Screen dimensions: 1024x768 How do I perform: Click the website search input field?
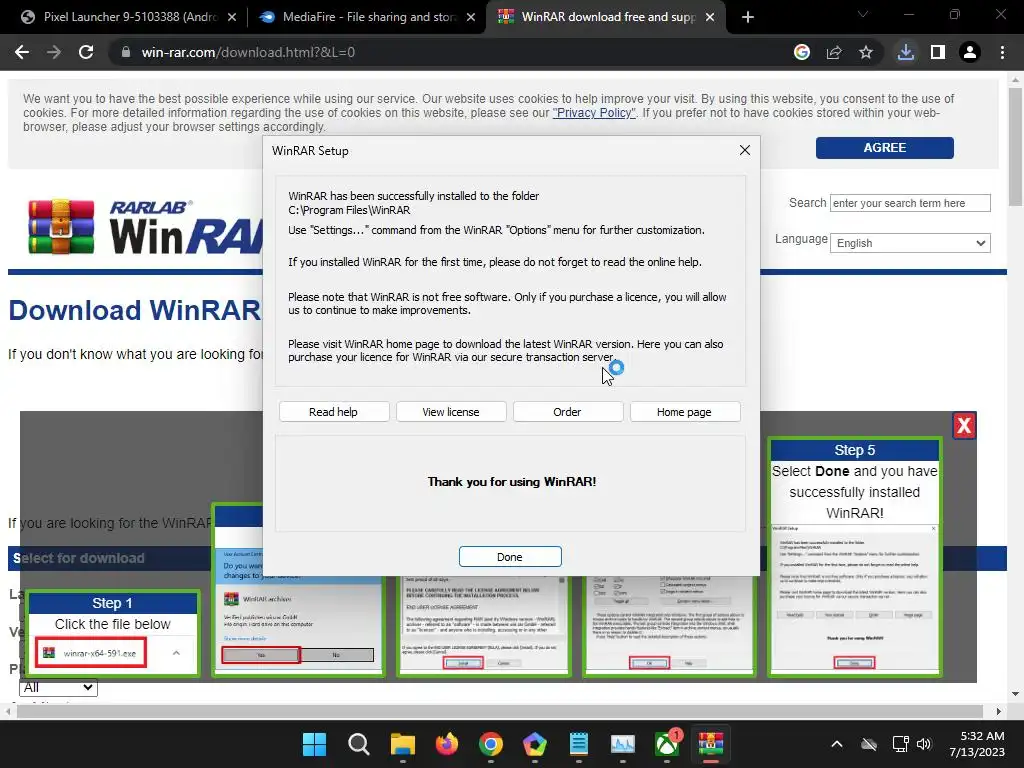pyautogui.click(x=910, y=203)
